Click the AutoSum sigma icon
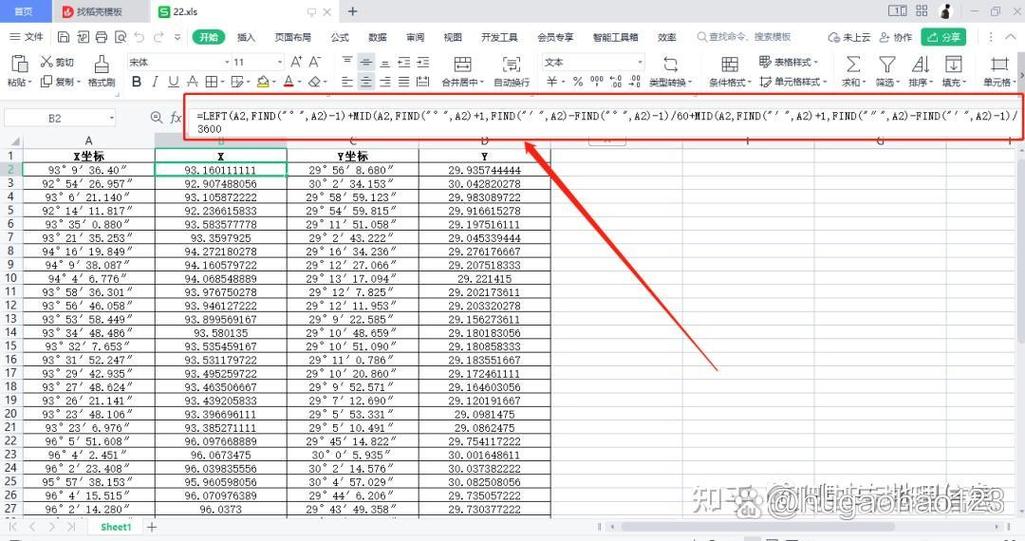Image resolution: width=1025 pixels, height=541 pixels. (x=852, y=64)
